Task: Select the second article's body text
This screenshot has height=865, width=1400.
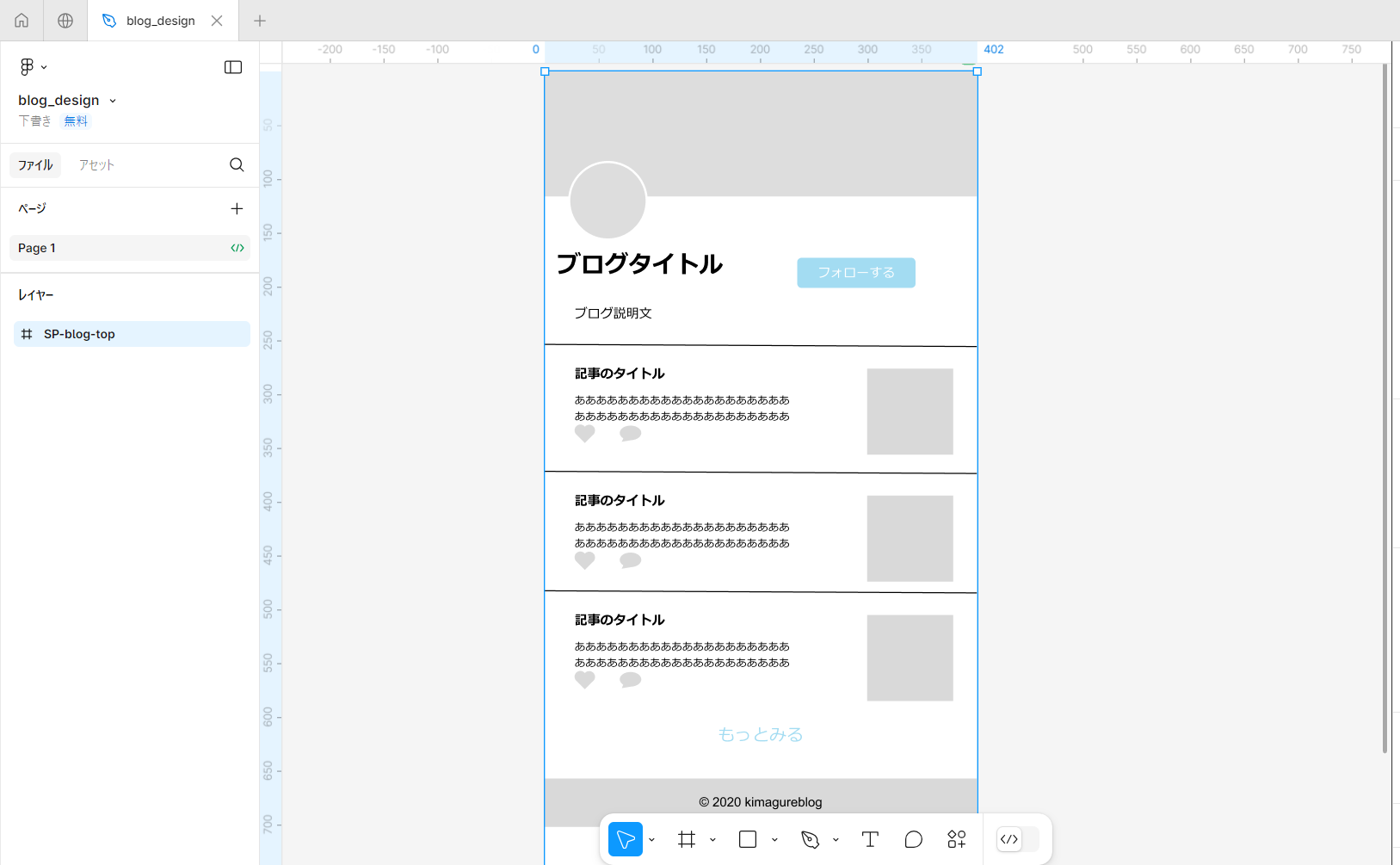Action: pos(682,534)
